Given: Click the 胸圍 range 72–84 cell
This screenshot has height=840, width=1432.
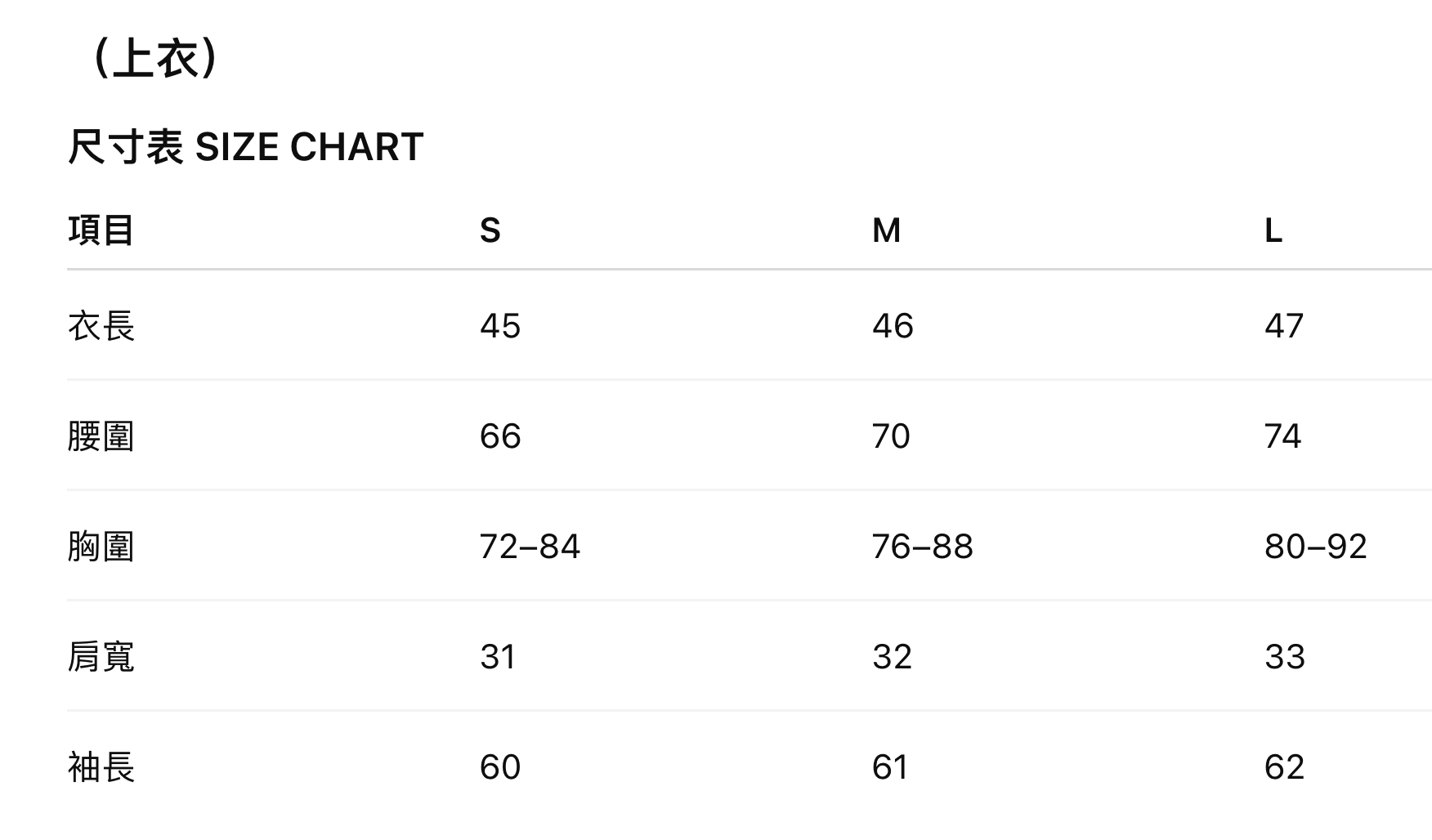Looking at the screenshot, I should (x=530, y=547).
